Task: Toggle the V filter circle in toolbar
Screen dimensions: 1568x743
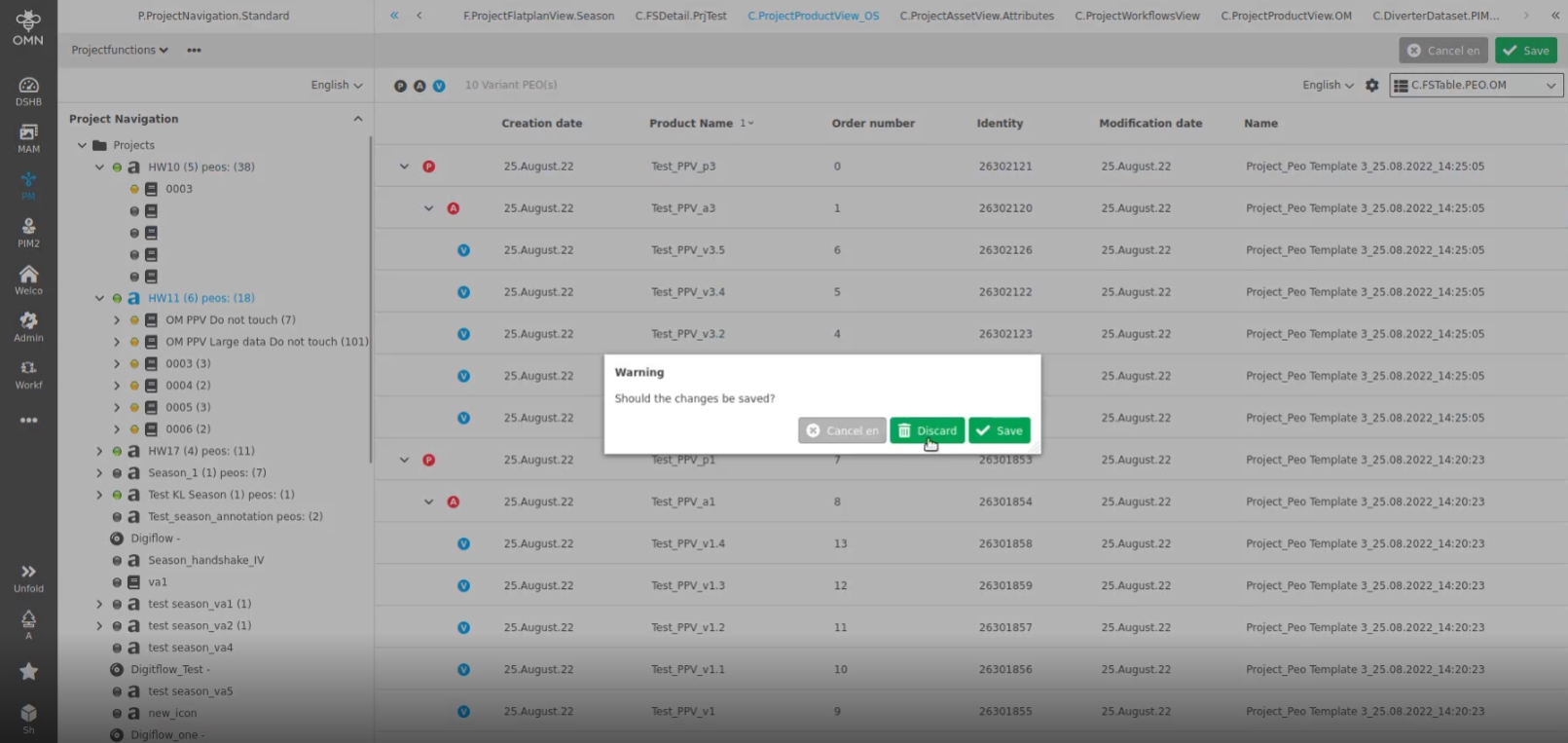Action: click(x=439, y=86)
